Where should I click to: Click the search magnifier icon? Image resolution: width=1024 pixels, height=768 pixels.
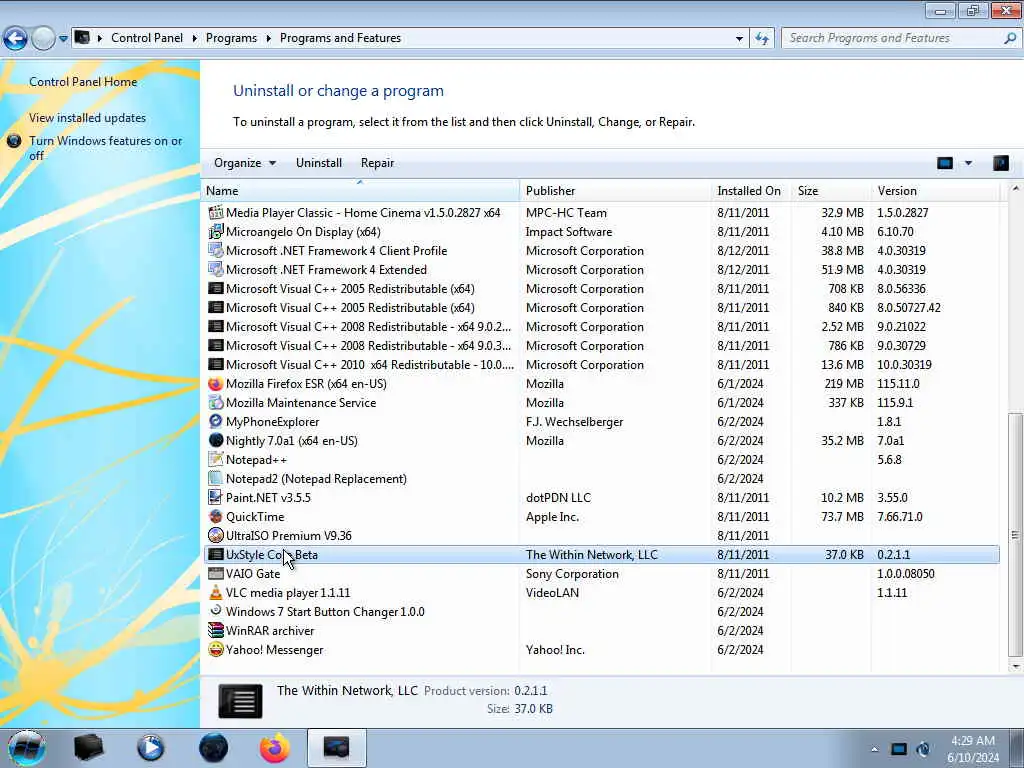1010,39
